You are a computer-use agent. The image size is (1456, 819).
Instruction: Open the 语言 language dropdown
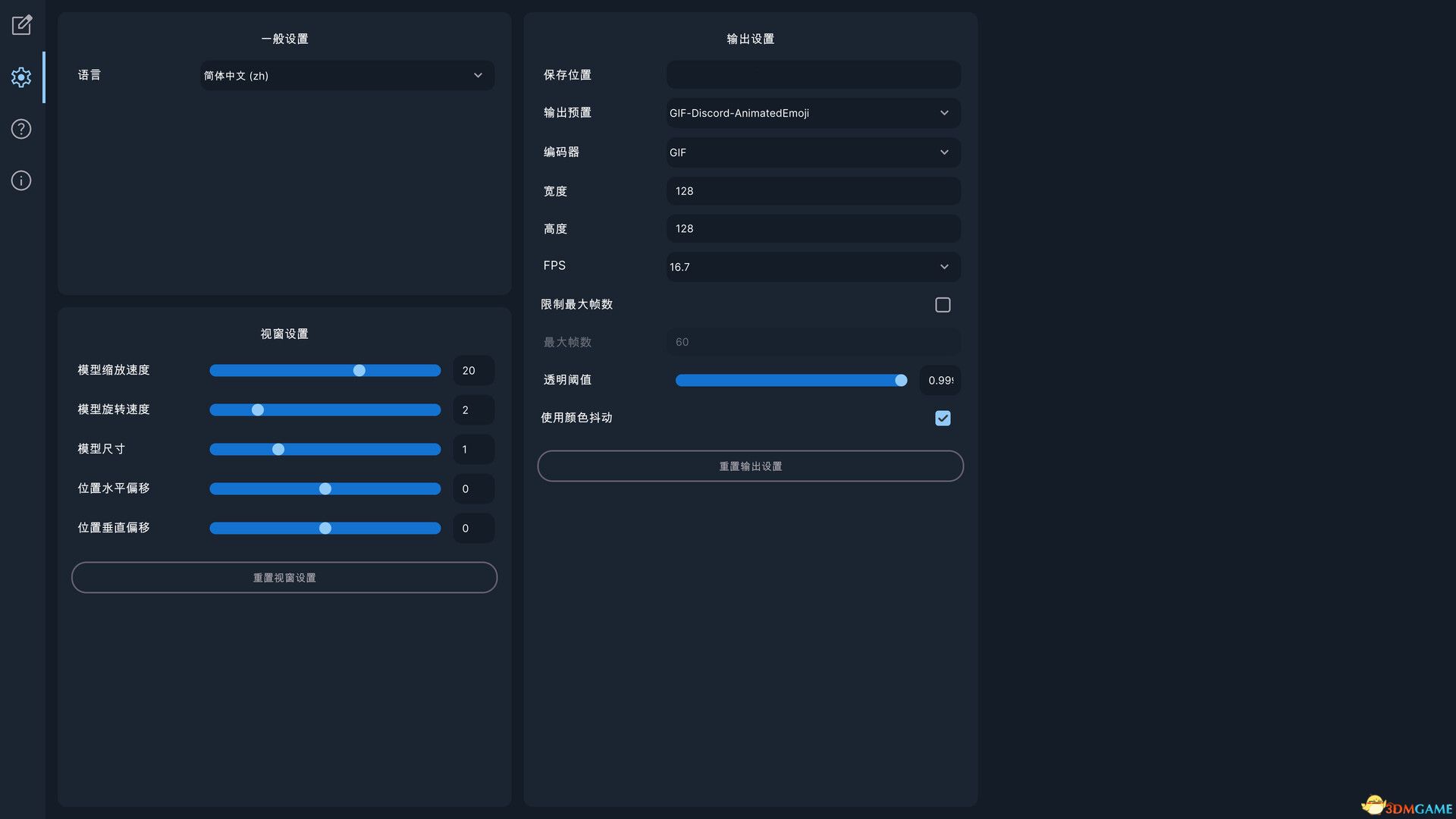click(x=347, y=75)
